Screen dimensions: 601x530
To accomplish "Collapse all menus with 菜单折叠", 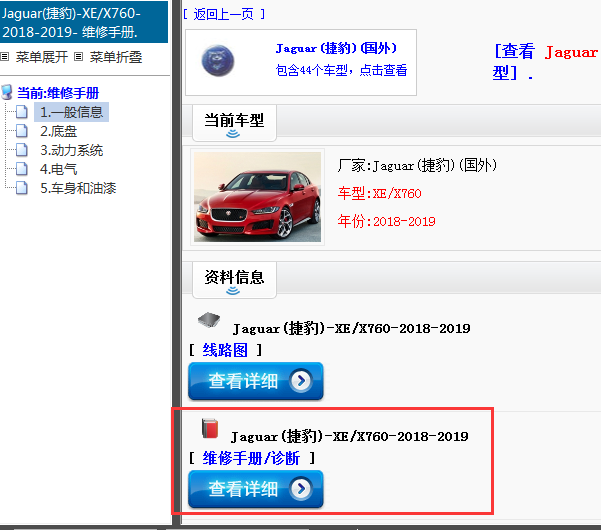I will coord(116,57).
